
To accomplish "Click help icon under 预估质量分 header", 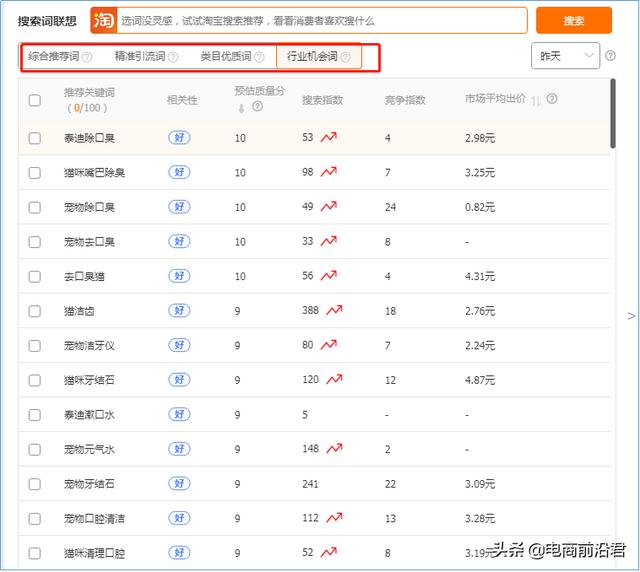I will point(257,107).
